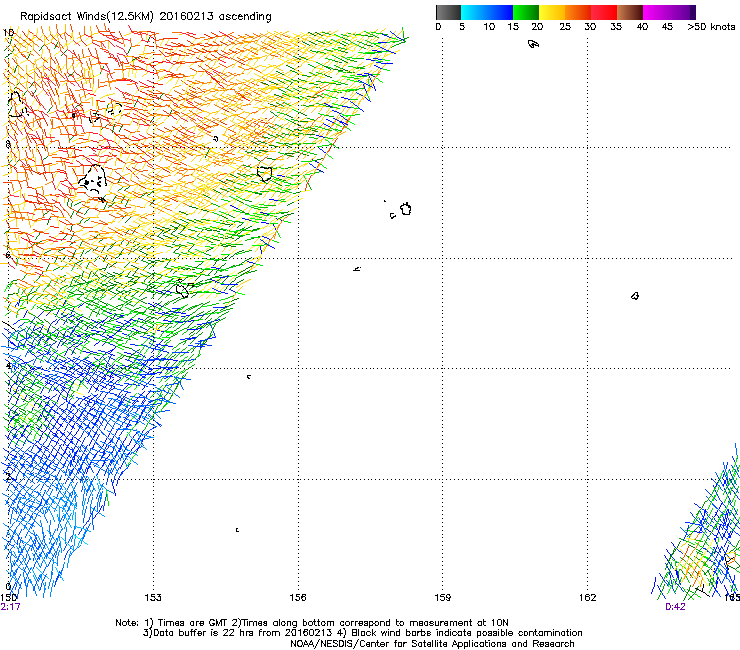
Task: Click the magenta 40-45 knots color swatch
Action: pyautogui.click(x=656, y=12)
